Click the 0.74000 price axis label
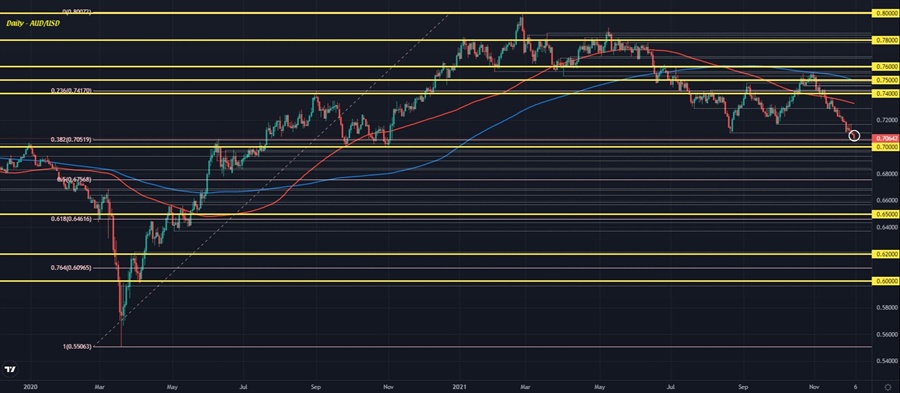 click(885, 93)
